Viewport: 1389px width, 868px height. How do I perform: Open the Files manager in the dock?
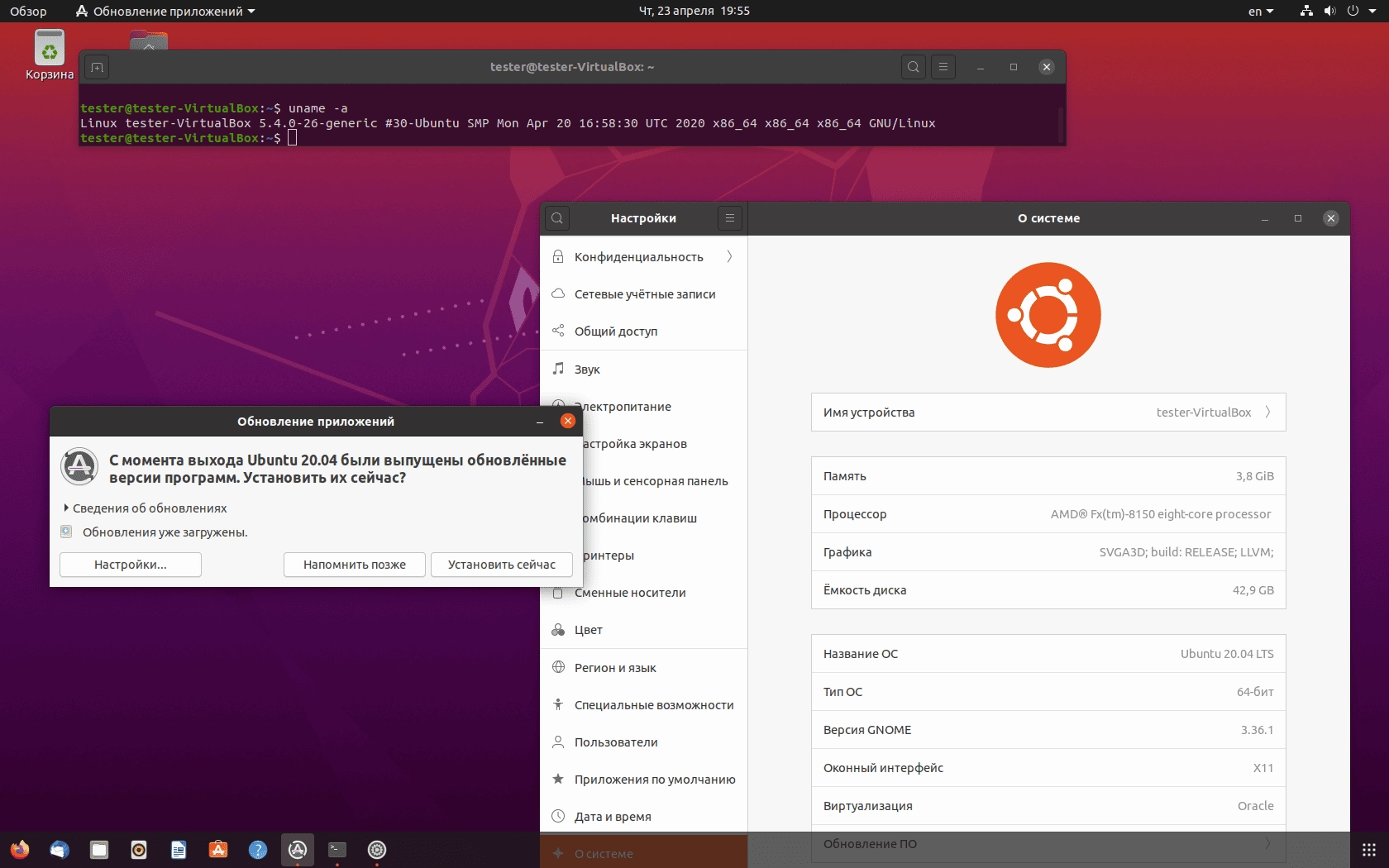click(x=99, y=850)
